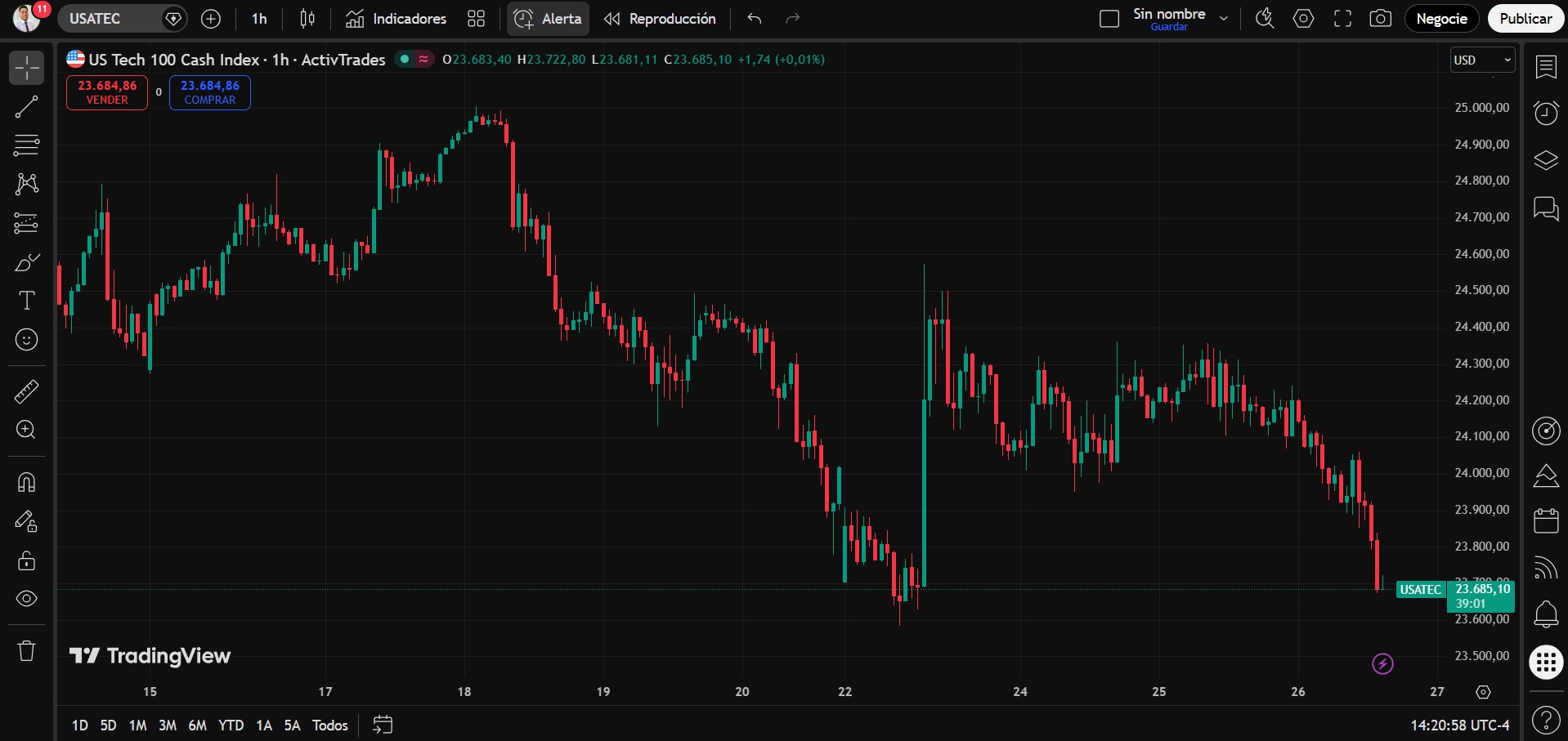This screenshot has width=1568, height=741.
Task: Expand the Sin nombre layout dropdown arrow
Action: [x=1224, y=19]
